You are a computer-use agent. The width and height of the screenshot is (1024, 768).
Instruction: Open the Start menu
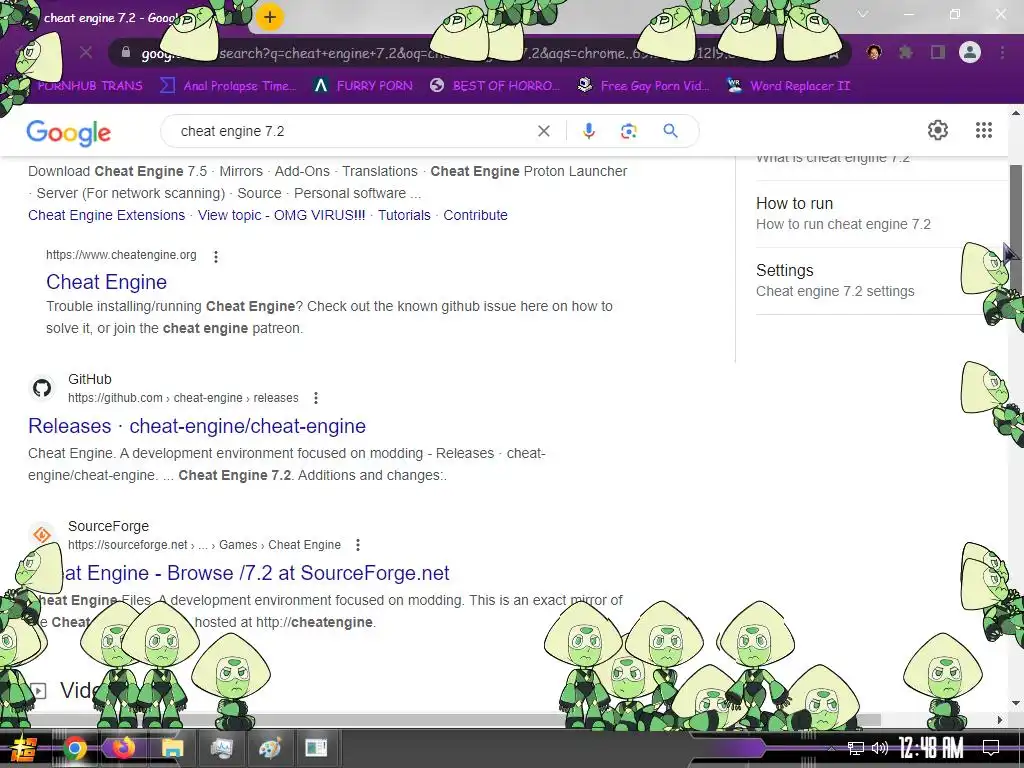pos(24,748)
